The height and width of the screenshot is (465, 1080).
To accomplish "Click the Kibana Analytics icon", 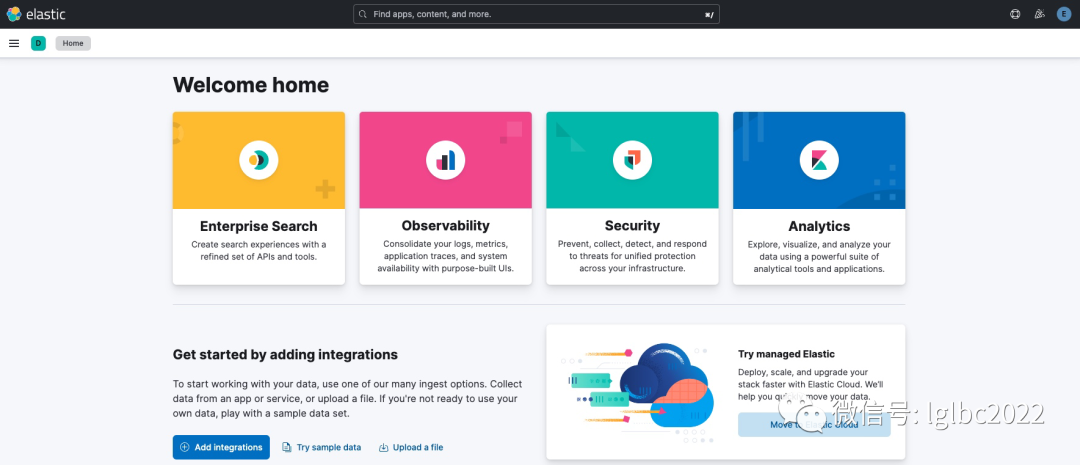I will pyautogui.click(x=819, y=161).
